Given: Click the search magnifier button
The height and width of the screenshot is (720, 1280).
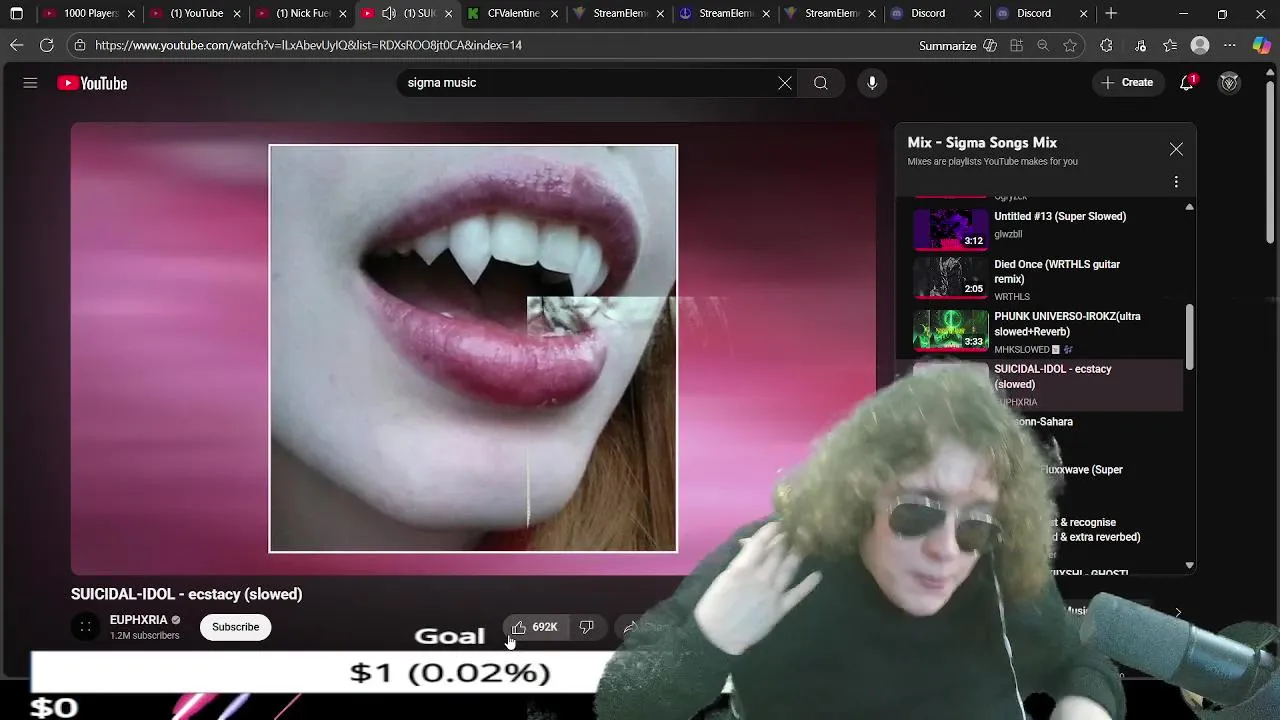Looking at the screenshot, I should (x=821, y=83).
